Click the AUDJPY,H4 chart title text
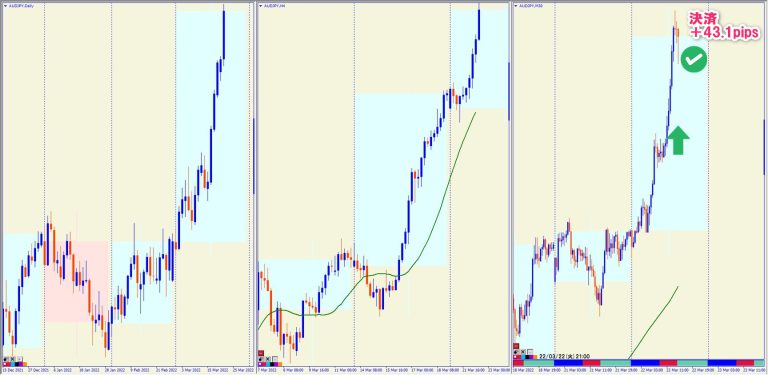Image resolution: width=768 pixels, height=375 pixels. (x=274, y=6)
